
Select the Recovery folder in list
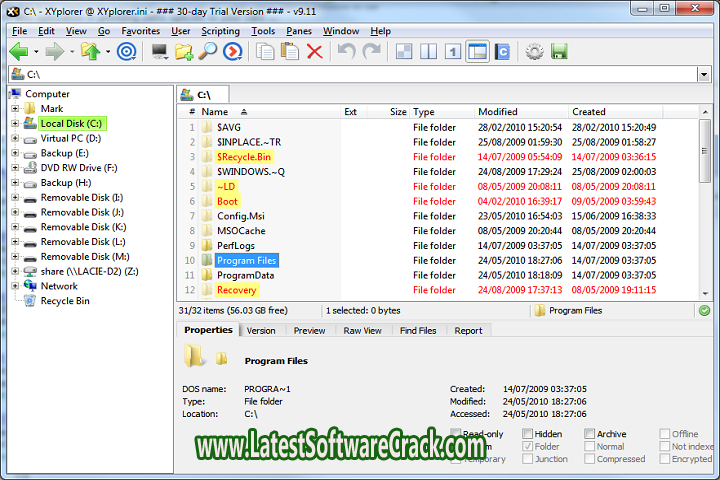pos(237,290)
